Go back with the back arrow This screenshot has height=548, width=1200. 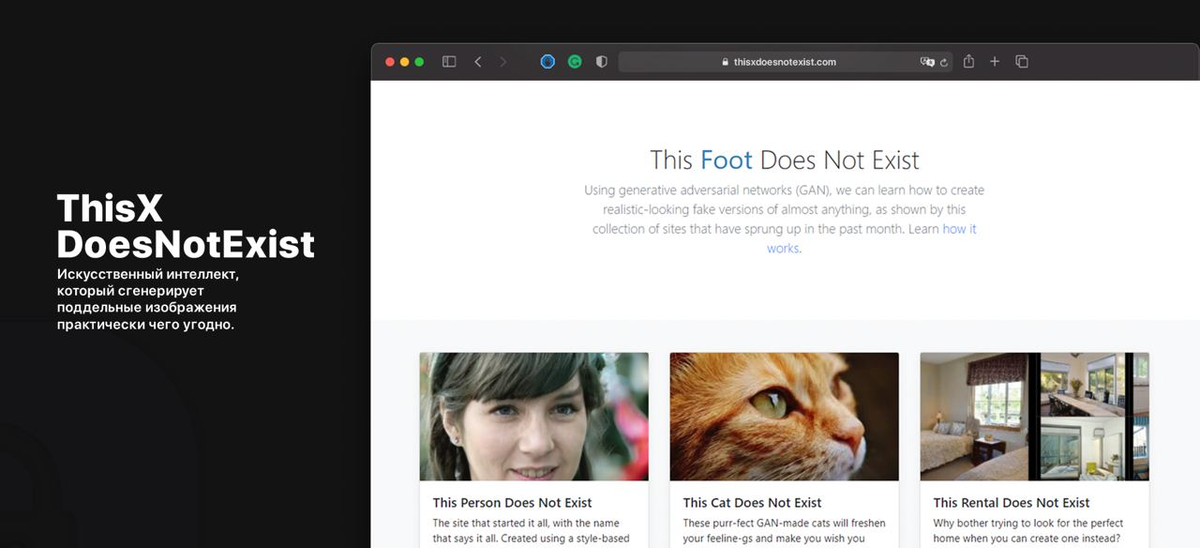pyautogui.click(x=478, y=62)
